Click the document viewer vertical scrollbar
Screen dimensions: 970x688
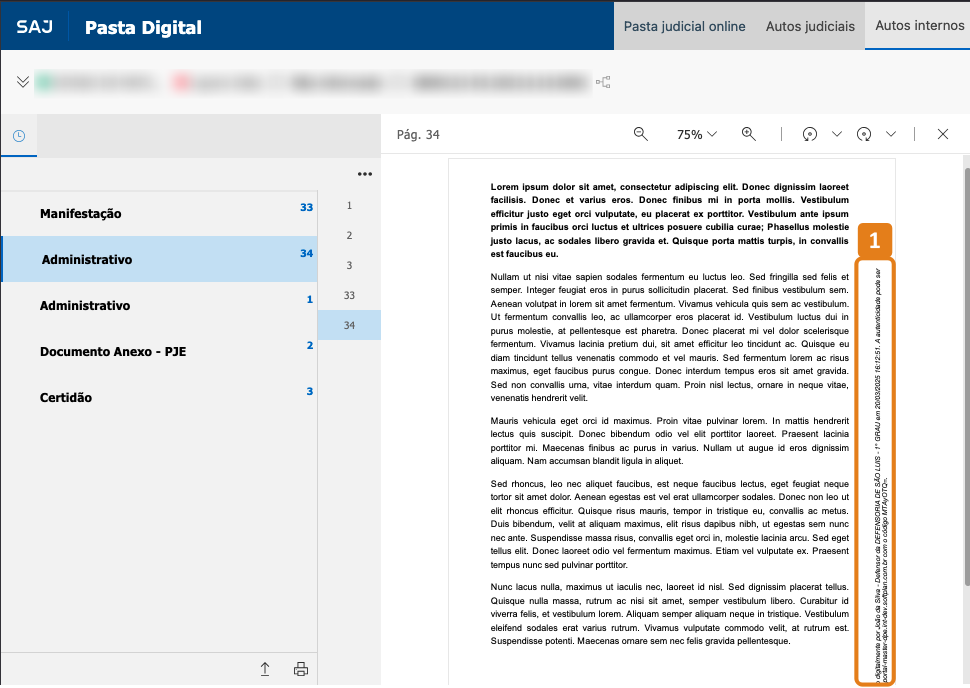[966, 376]
